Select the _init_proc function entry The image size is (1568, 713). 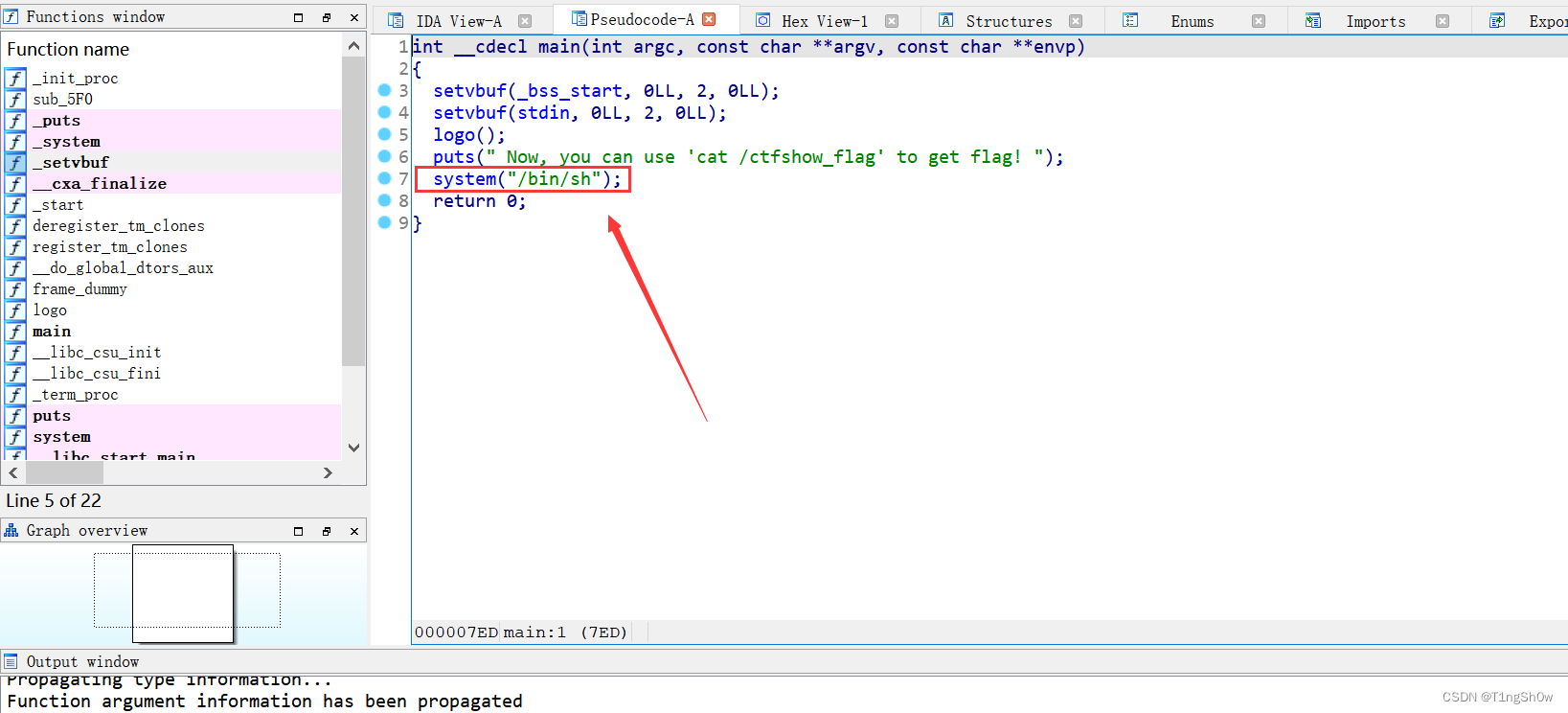coord(76,79)
